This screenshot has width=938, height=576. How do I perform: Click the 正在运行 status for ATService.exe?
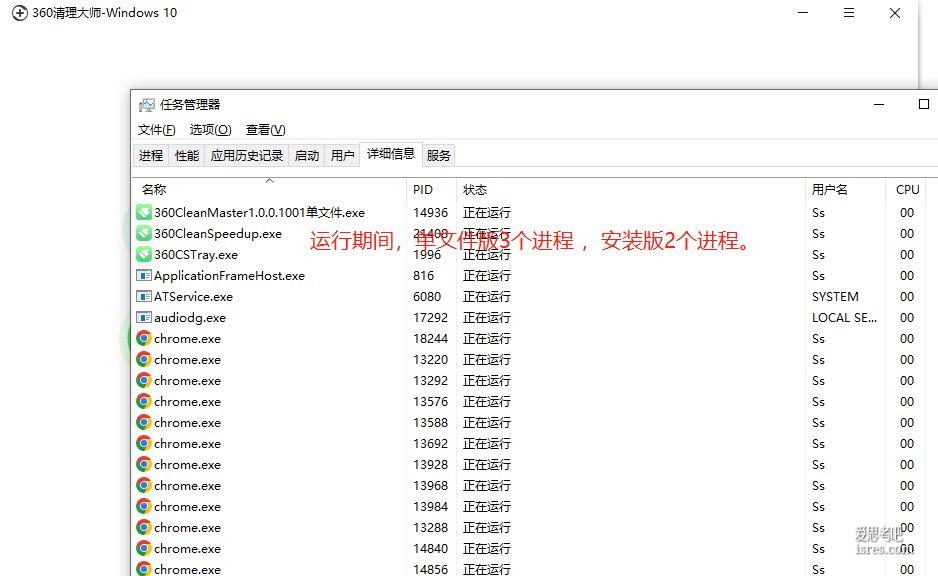coord(487,297)
